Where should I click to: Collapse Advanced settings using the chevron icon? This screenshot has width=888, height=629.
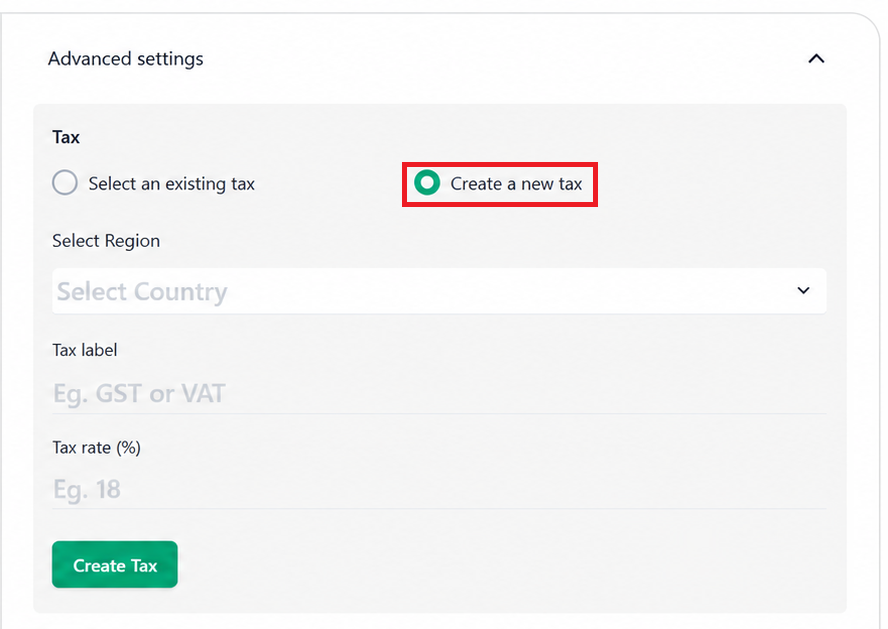(x=816, y=58)
